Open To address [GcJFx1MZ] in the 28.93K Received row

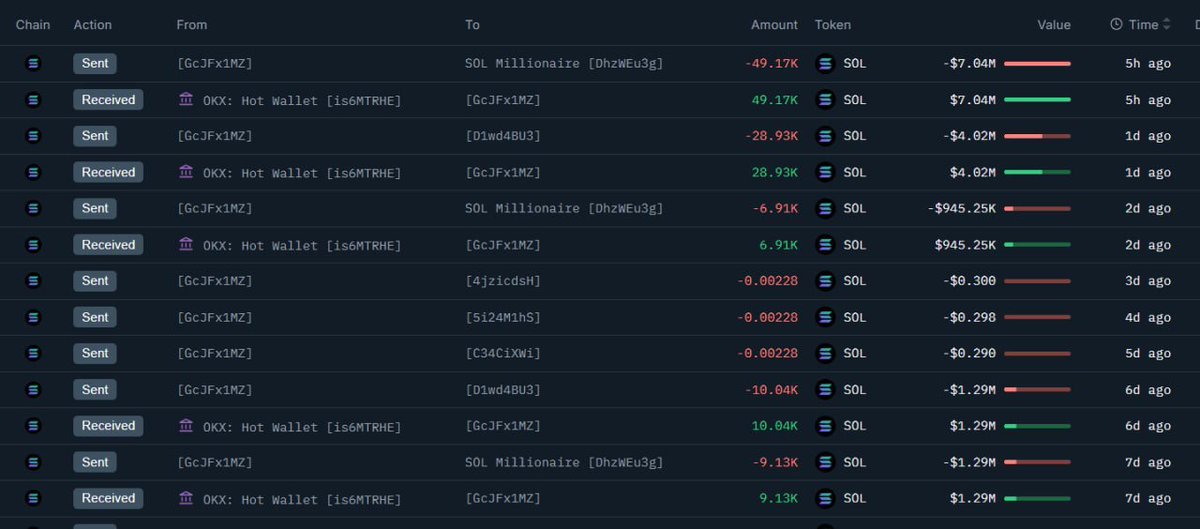click(x=503, y=172)
